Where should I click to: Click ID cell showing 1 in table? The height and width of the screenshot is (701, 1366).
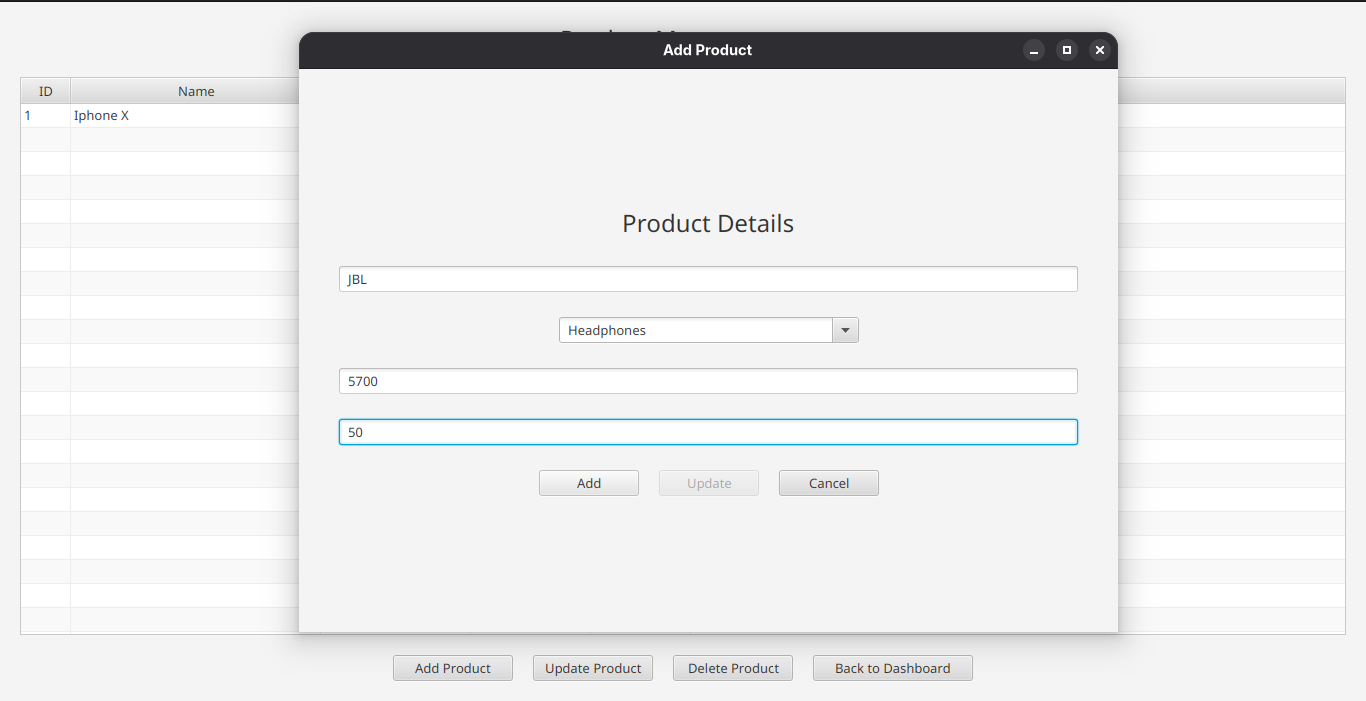tap(46, 115)
